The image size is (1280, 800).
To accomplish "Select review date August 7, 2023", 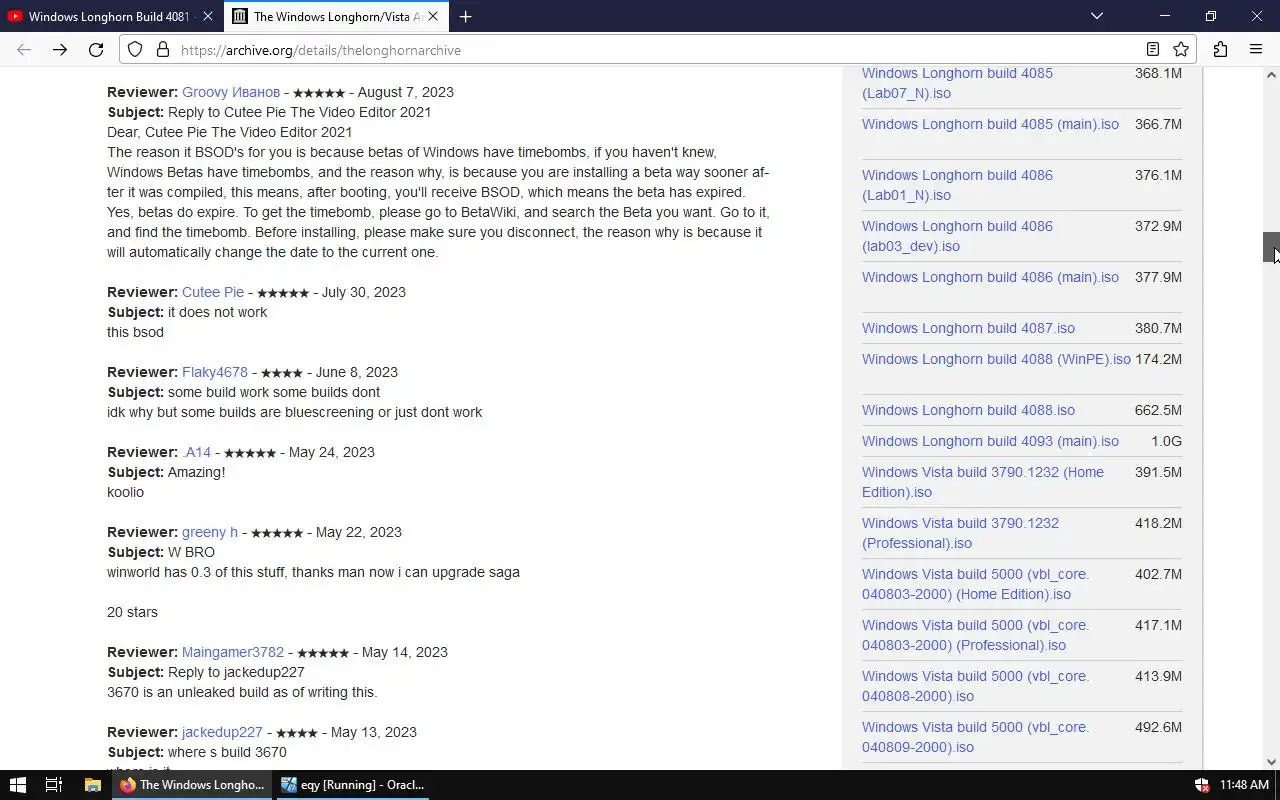I will (405, 92).
